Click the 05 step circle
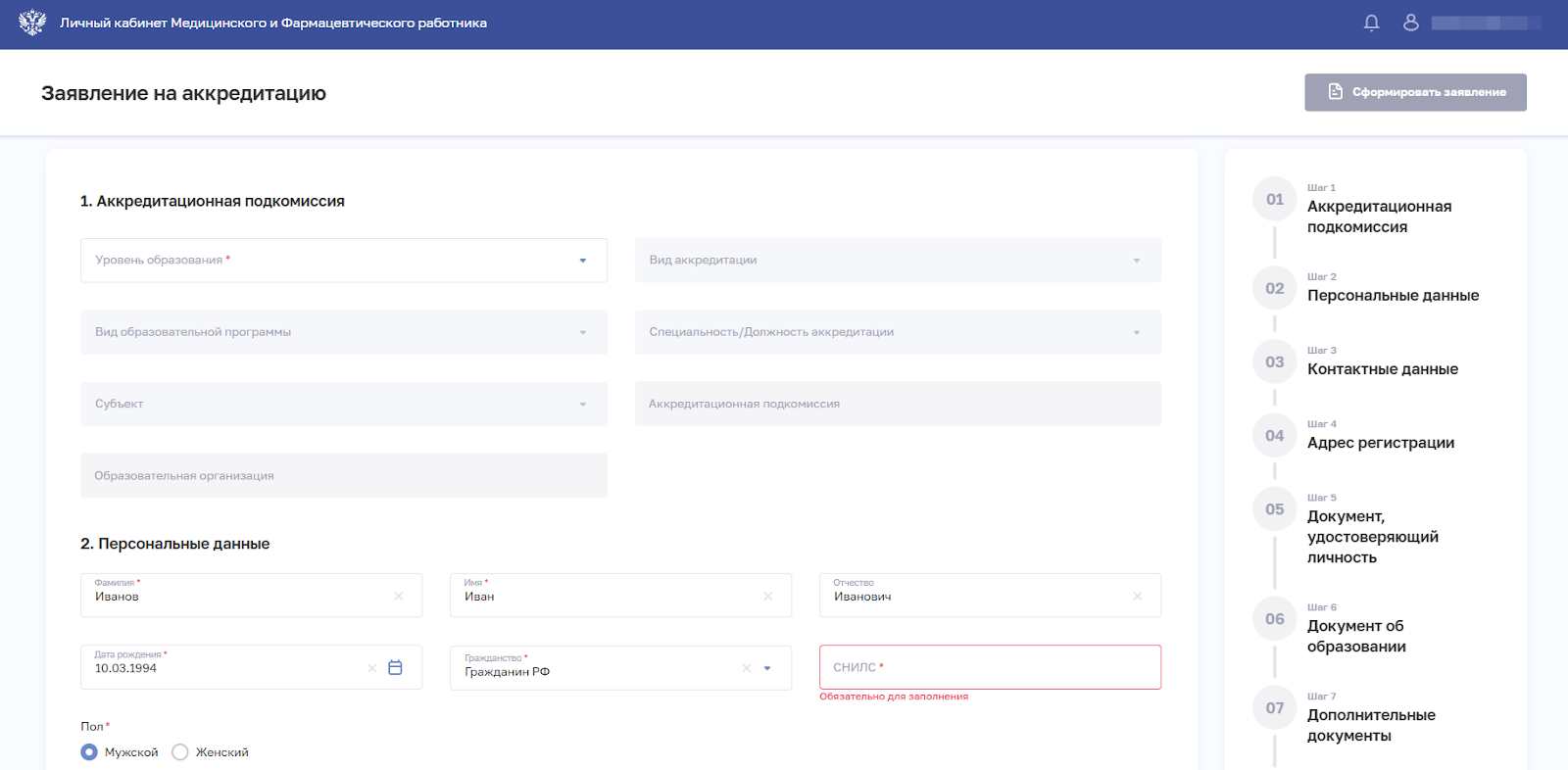Screen dimensions: 1568x770 point(1274,509)
